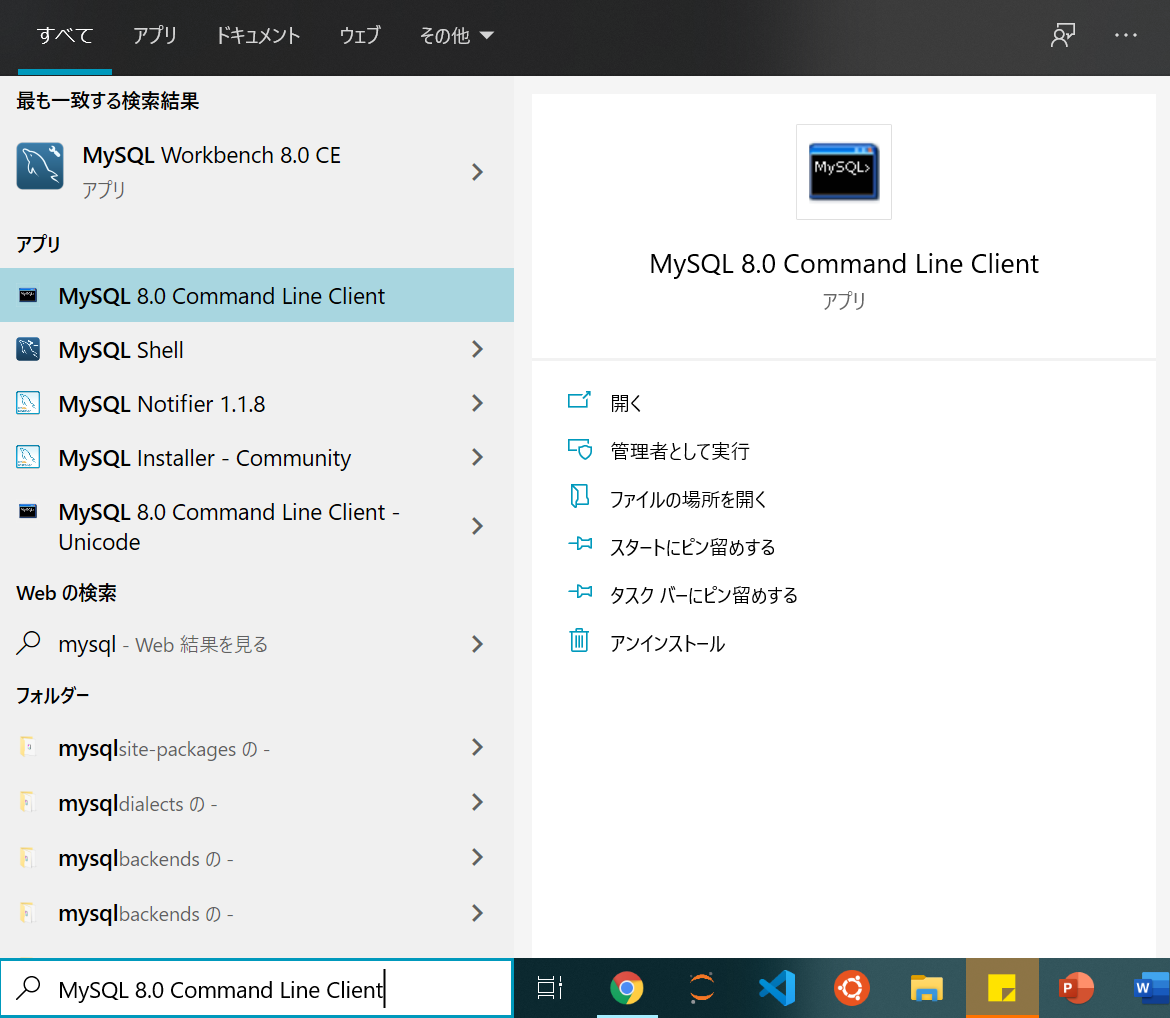
Task: Expand the mysql web results chevron
Action: (x=478, y=644)
